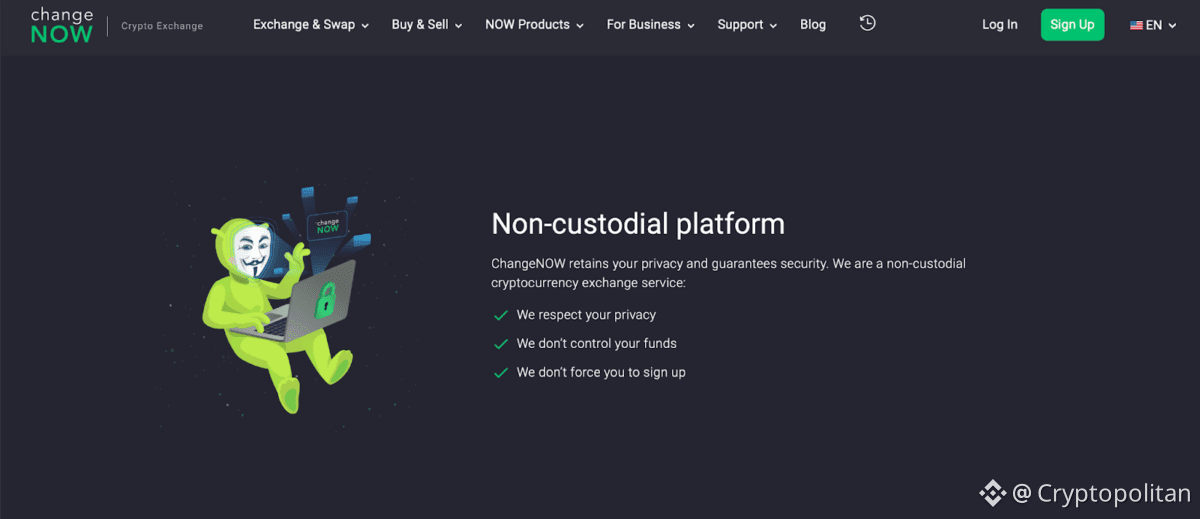Open the Buy & Sell dropdown
The image size is (1200, 519).
[427, 25]
